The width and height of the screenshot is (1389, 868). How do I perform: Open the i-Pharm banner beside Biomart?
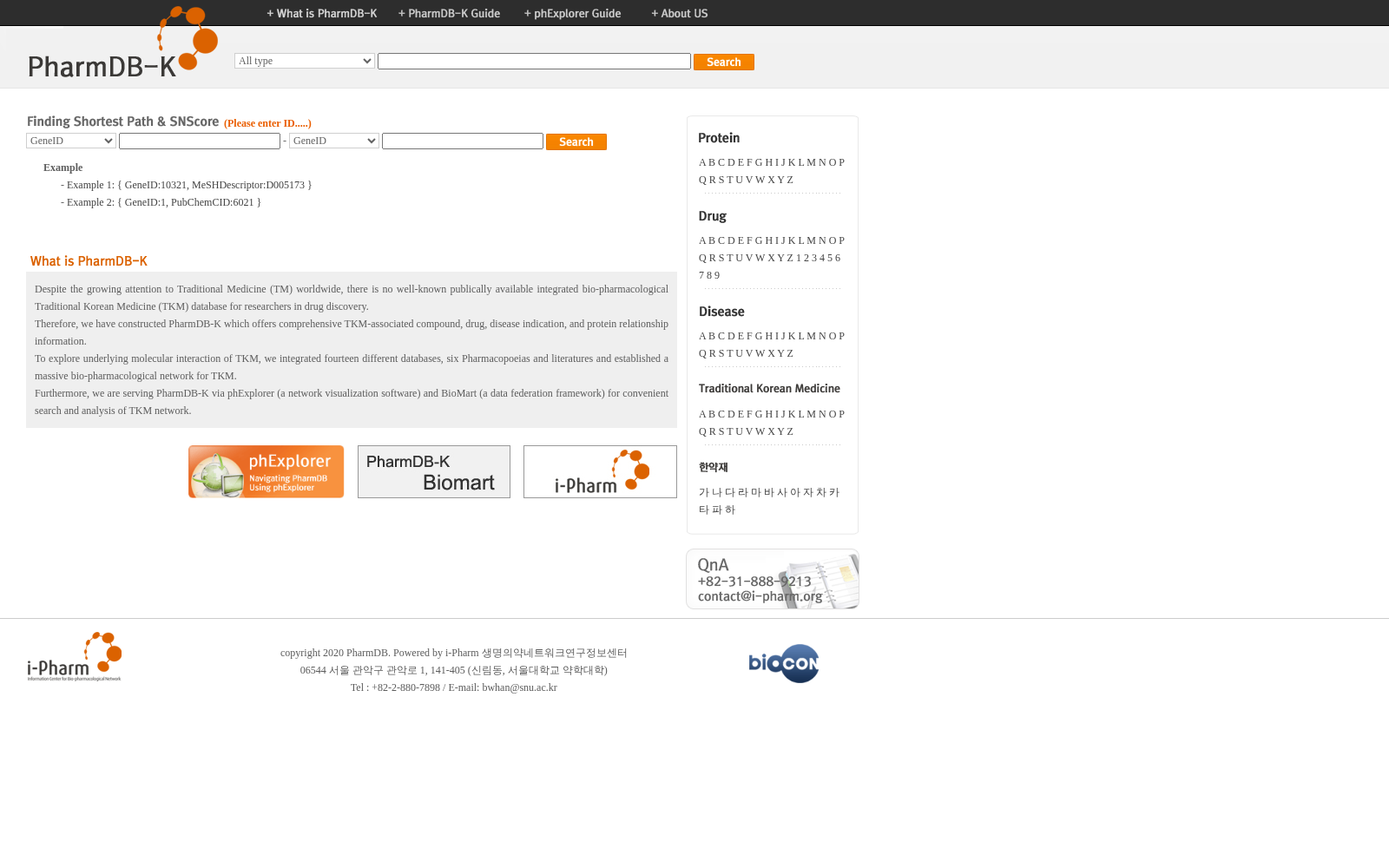[600, 471]
